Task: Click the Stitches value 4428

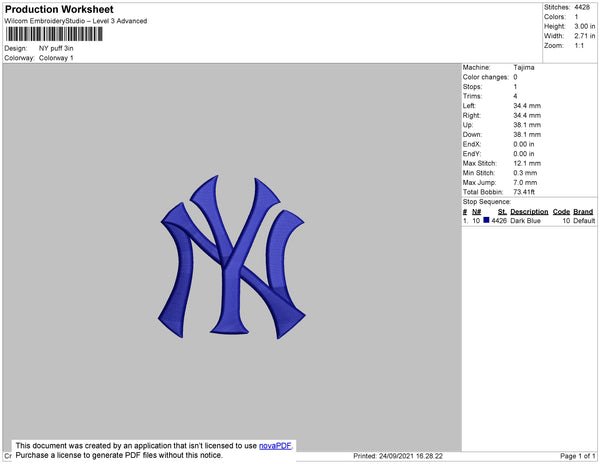Action: [x=582, y=7]
